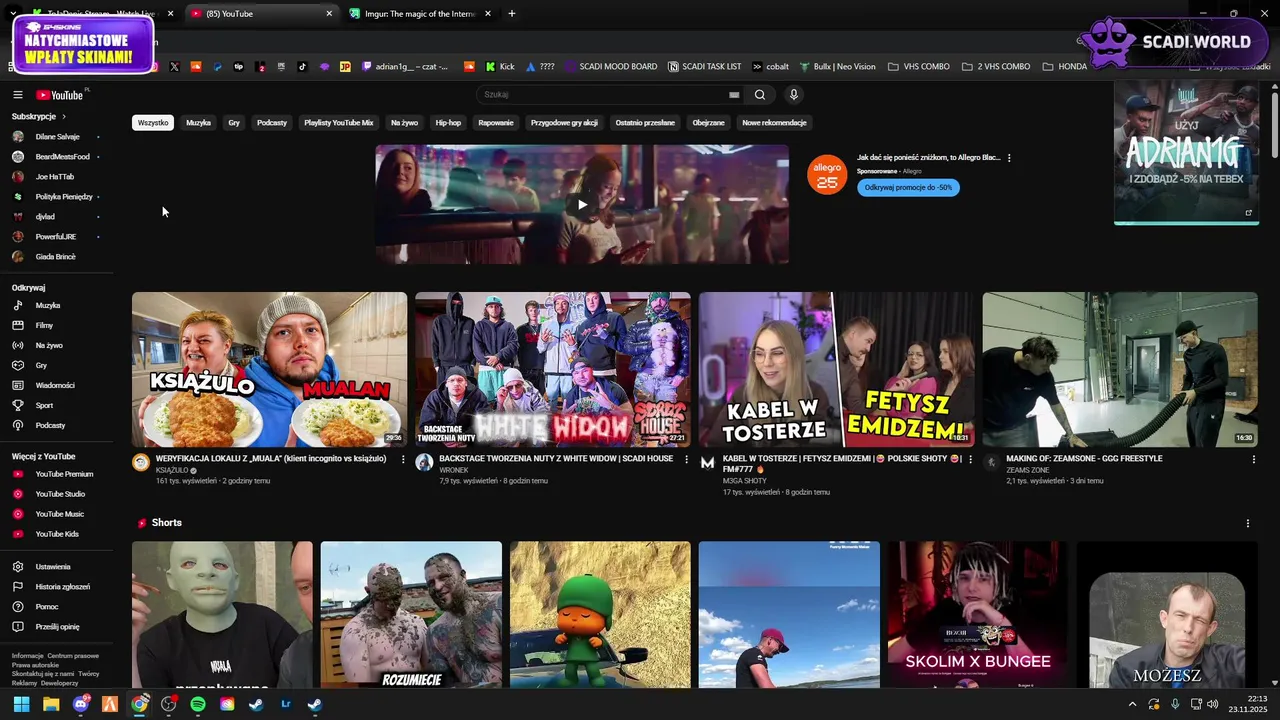Open YouTube Music in the sidebar
The height and width of the screenshot is (720, 1280).
(x=60, y=514)
